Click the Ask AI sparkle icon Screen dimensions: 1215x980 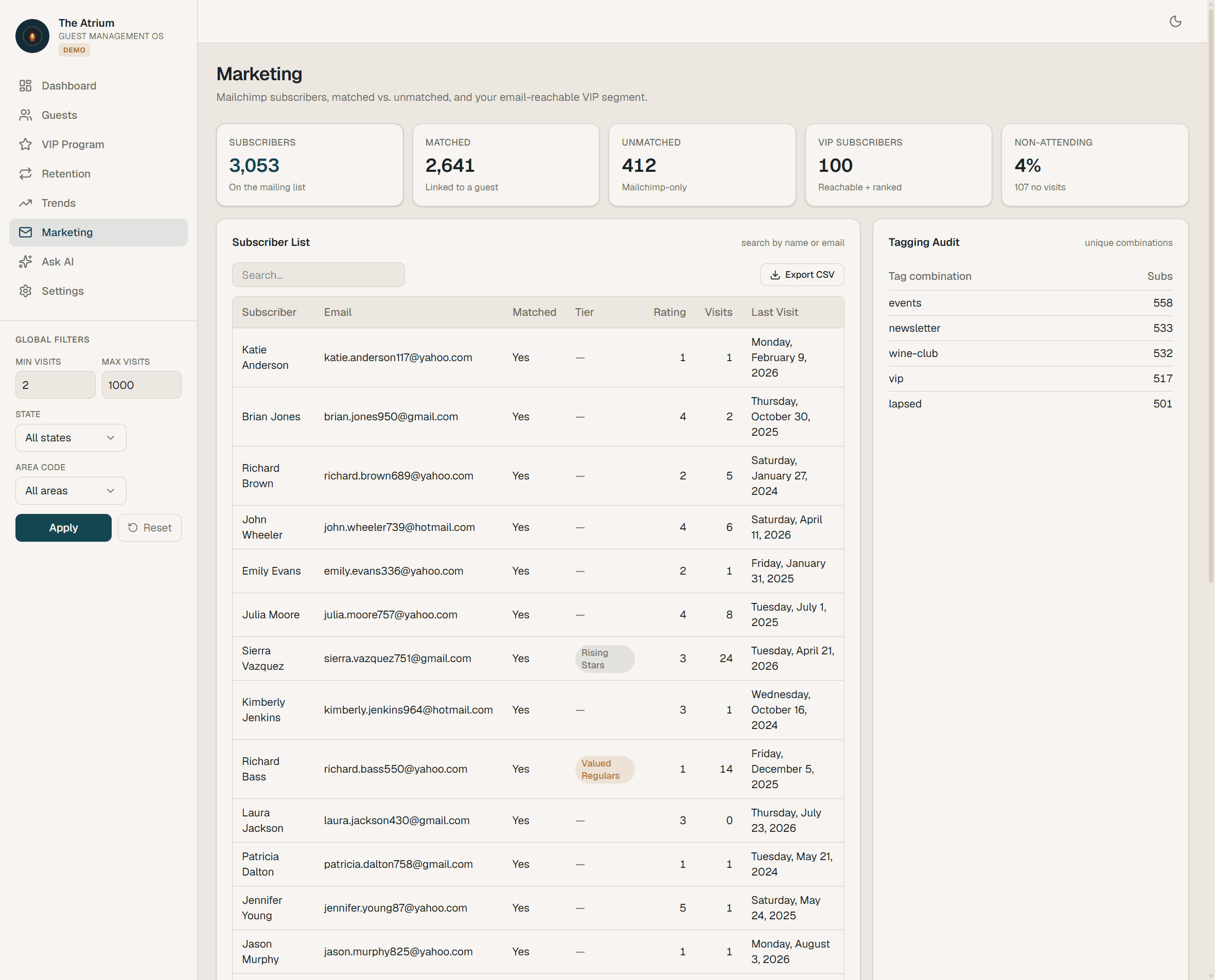[25, 262]
